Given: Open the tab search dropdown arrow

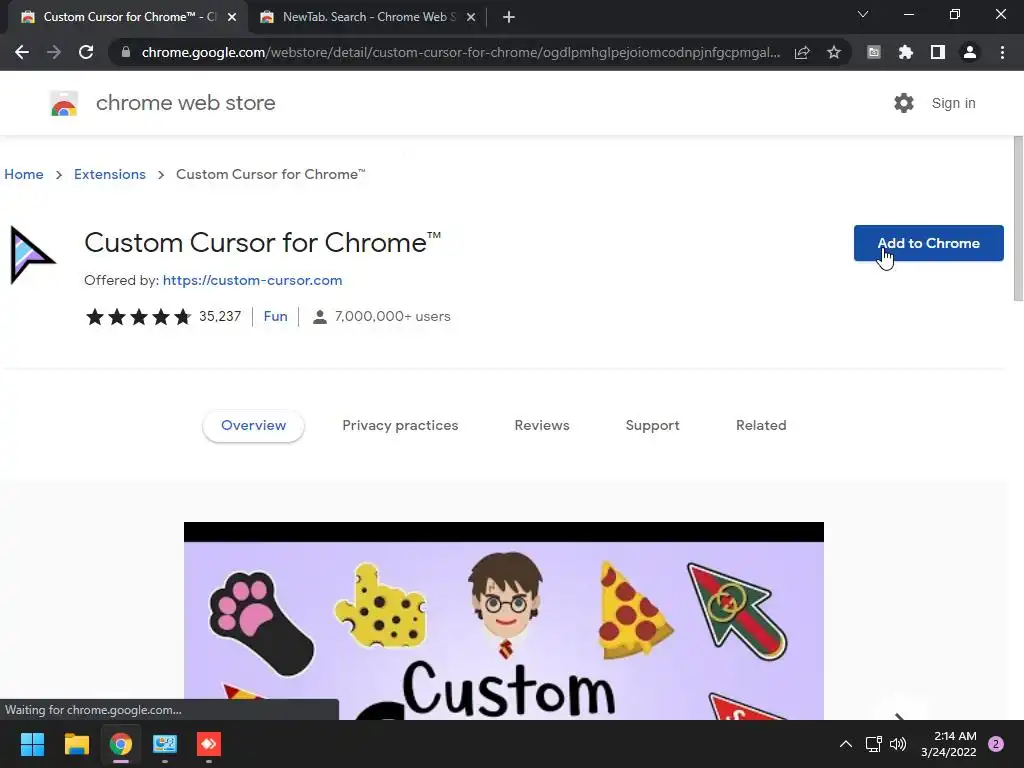Looking at the screenshot, I should point(863,14).
